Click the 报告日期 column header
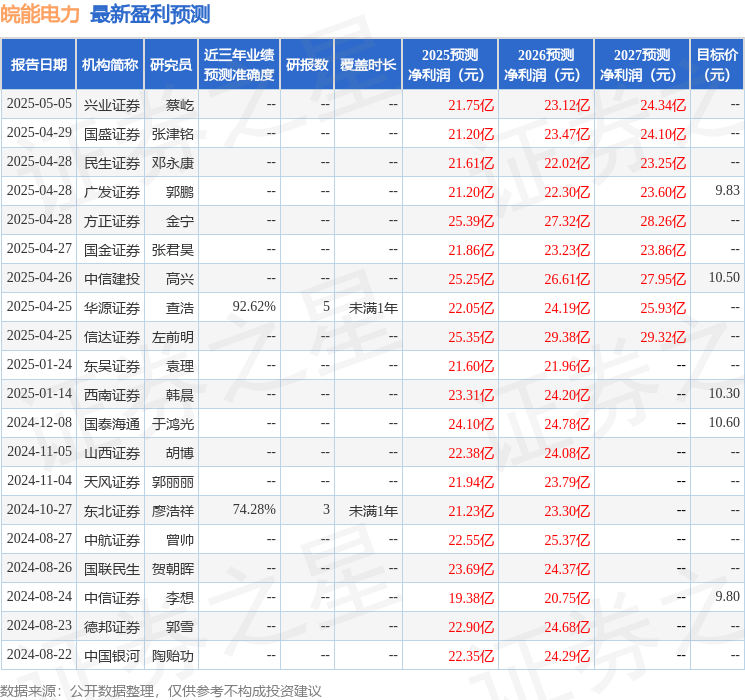 [x=38, y=65]
